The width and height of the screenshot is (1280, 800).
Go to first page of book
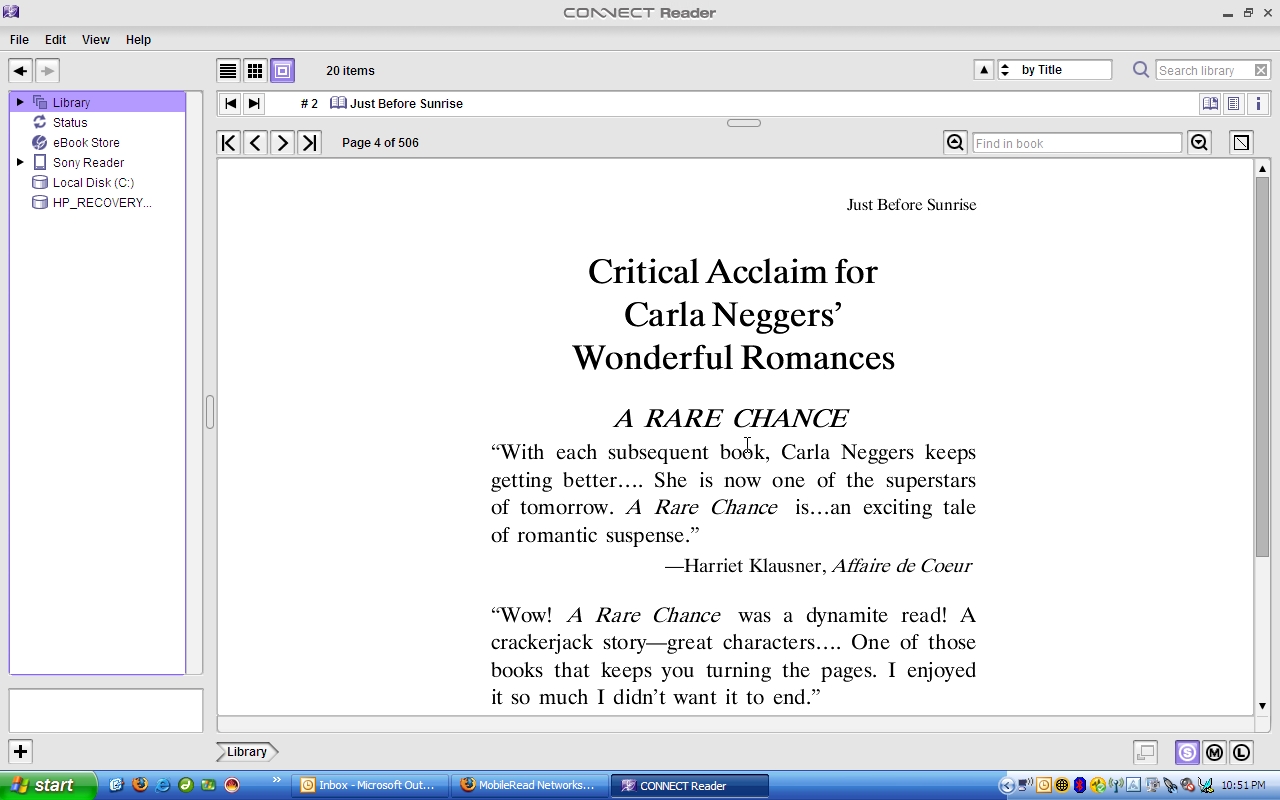coord(228,143)
